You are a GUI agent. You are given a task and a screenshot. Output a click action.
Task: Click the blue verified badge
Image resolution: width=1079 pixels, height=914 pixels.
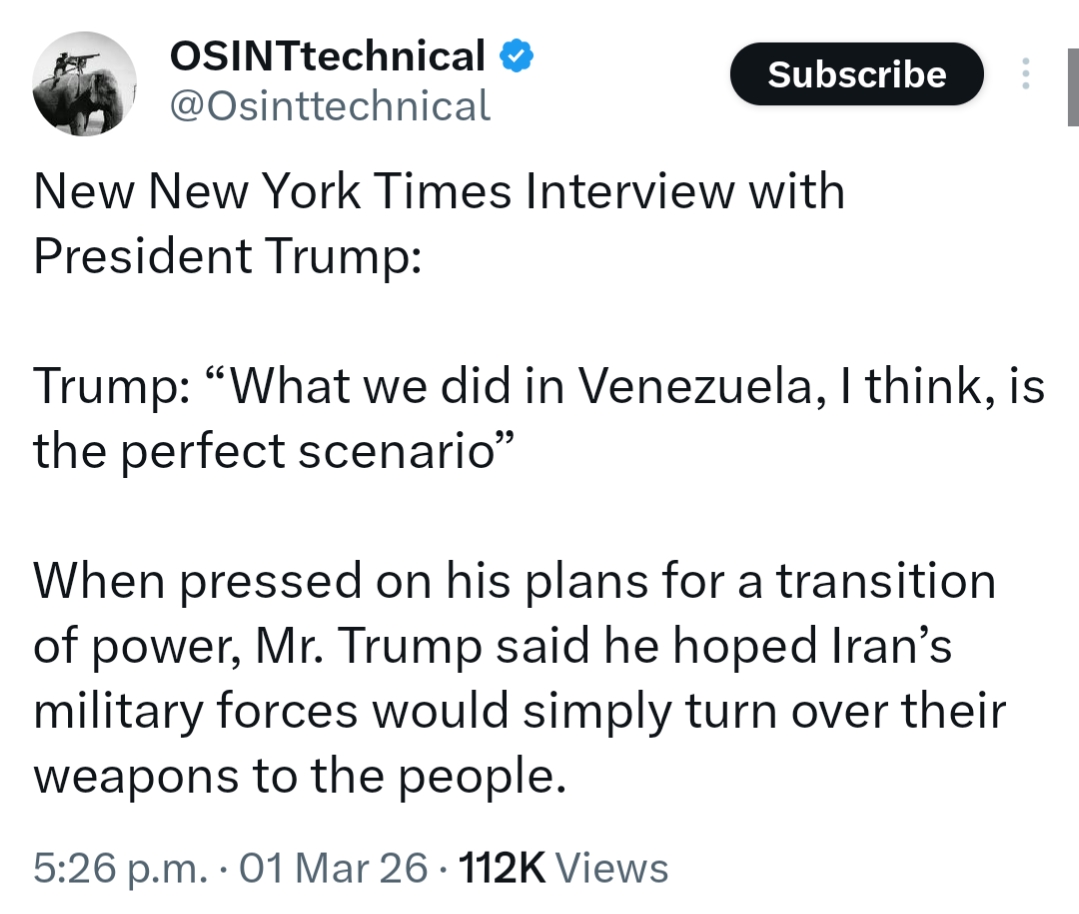[x=516, y=57]
